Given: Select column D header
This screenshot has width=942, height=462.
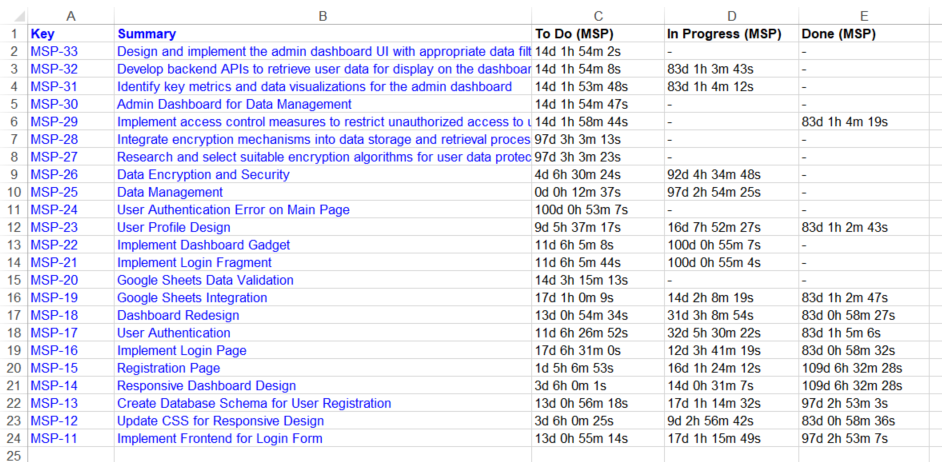Looking at the screenshot, I should coord(732,16).
